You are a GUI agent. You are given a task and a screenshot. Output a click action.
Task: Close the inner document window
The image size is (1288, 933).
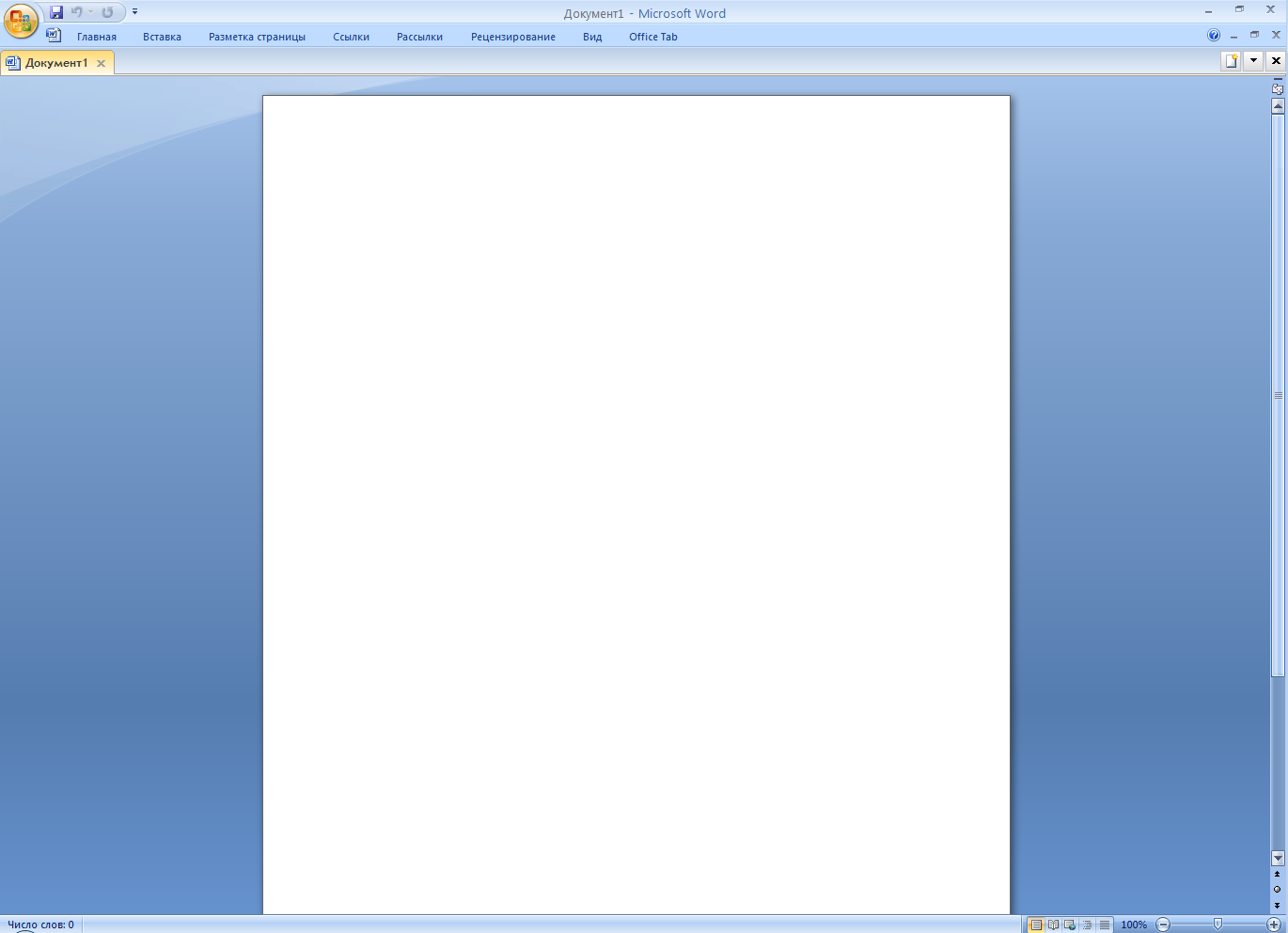(x=1276, y=35)
